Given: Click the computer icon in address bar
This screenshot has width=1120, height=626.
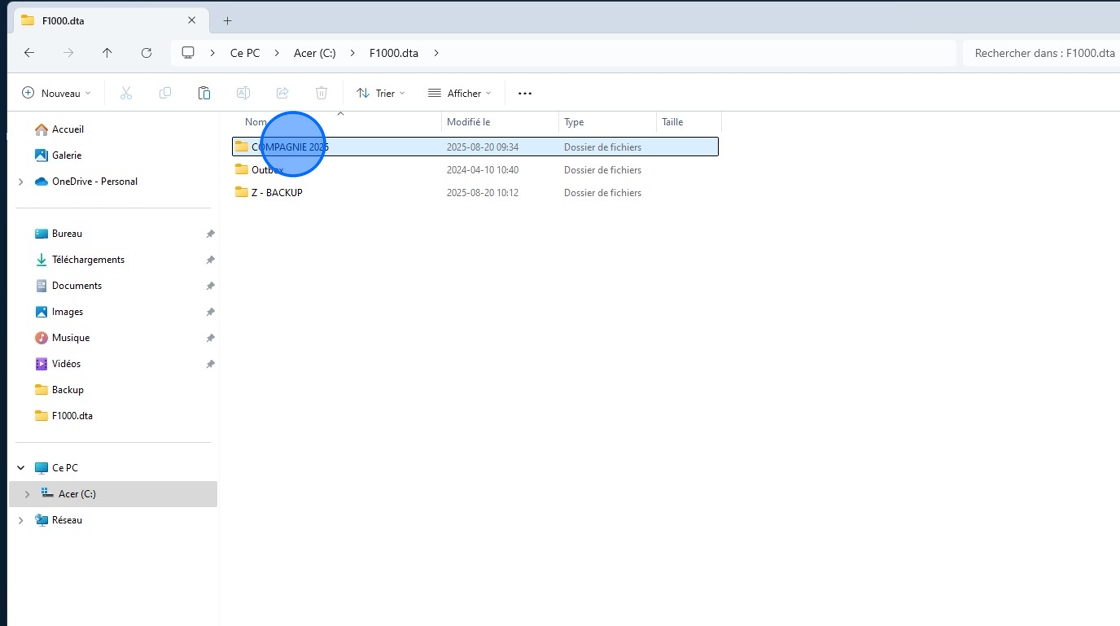Looking at the screenshot, I should pos(188,53).
